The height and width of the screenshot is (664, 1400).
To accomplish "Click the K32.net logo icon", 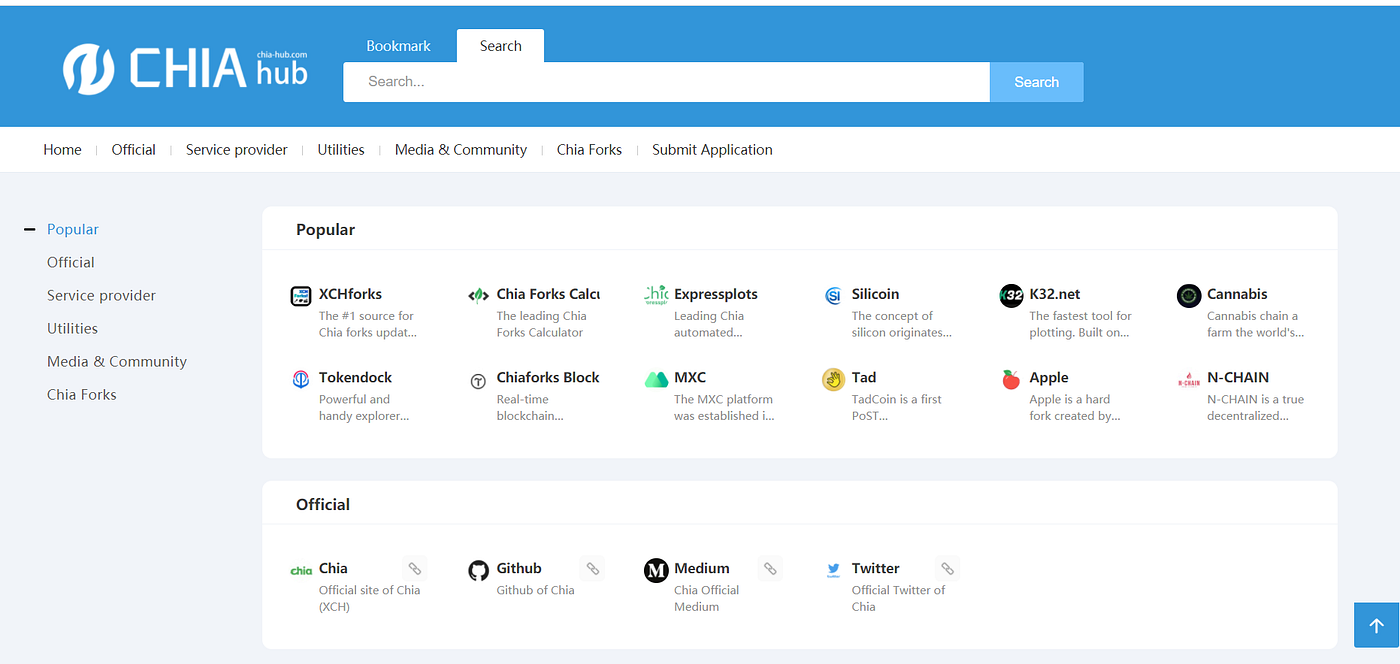I will [x=1011, y=295].
